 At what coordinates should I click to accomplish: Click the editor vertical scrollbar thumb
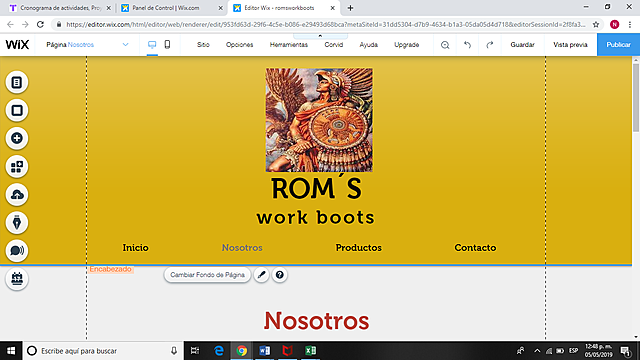[636, 97]
